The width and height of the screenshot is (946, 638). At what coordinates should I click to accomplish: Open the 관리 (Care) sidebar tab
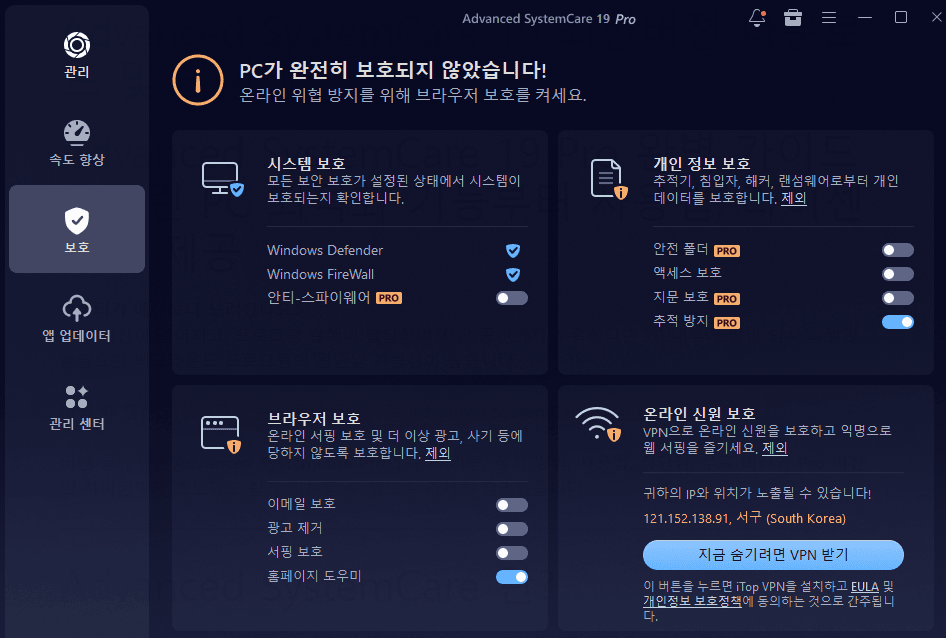[77, 55]
